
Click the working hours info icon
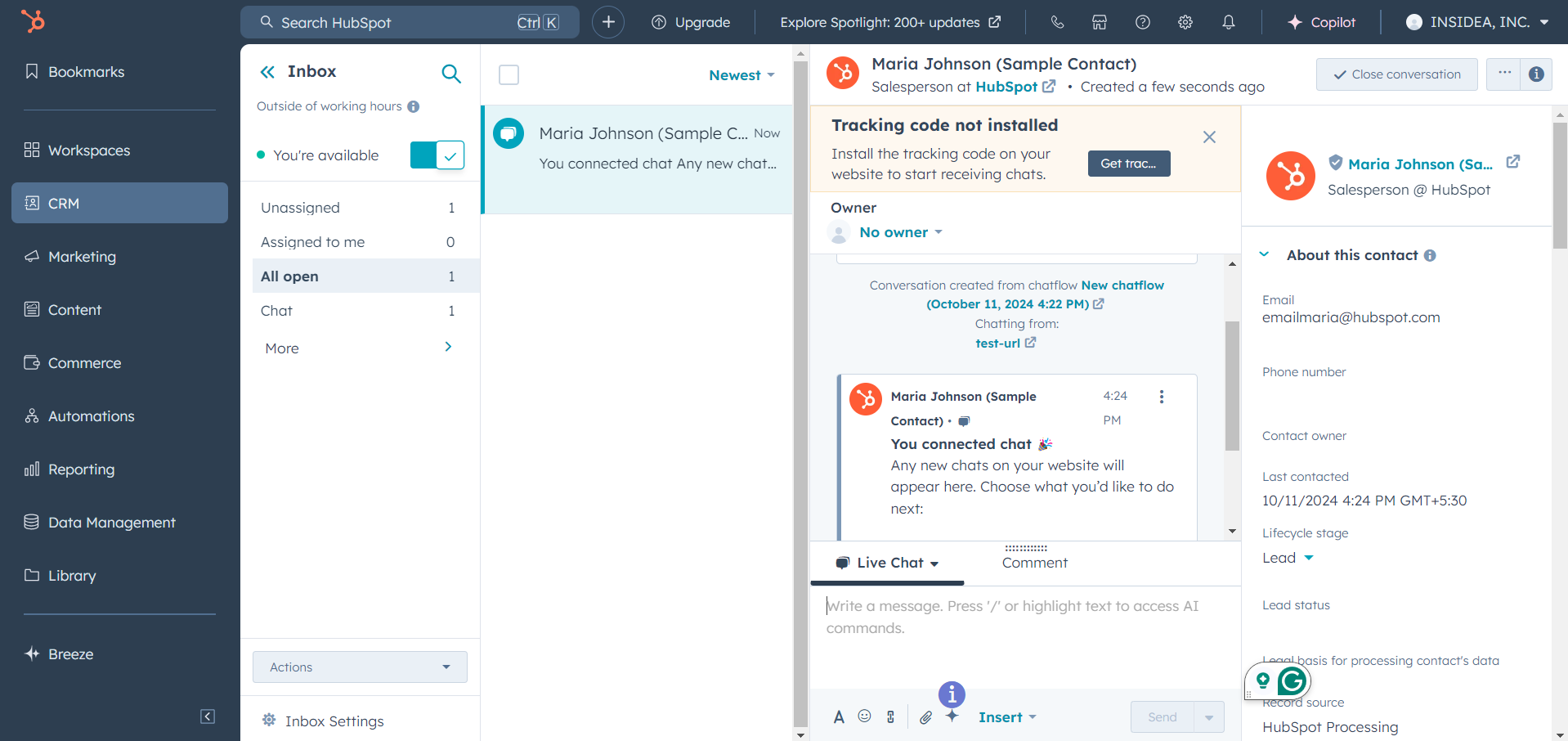(414, 106)
